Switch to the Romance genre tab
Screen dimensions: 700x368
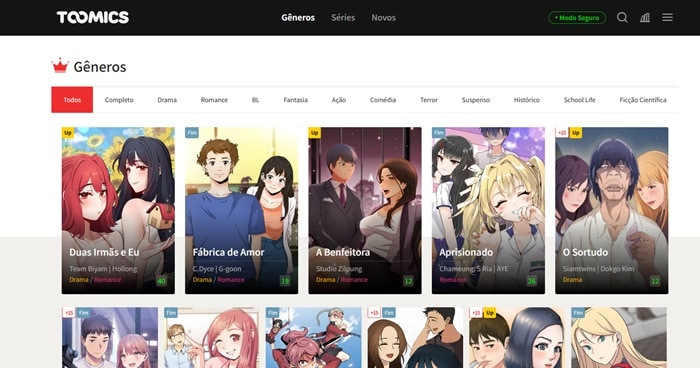click(x=214, y=100)
